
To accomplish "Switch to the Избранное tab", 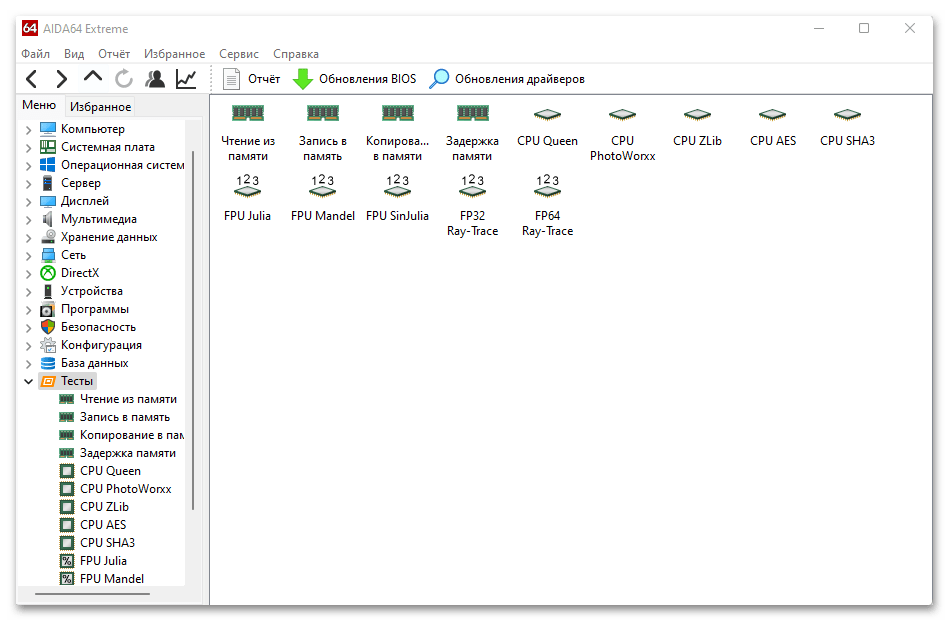I will point(100,107).
